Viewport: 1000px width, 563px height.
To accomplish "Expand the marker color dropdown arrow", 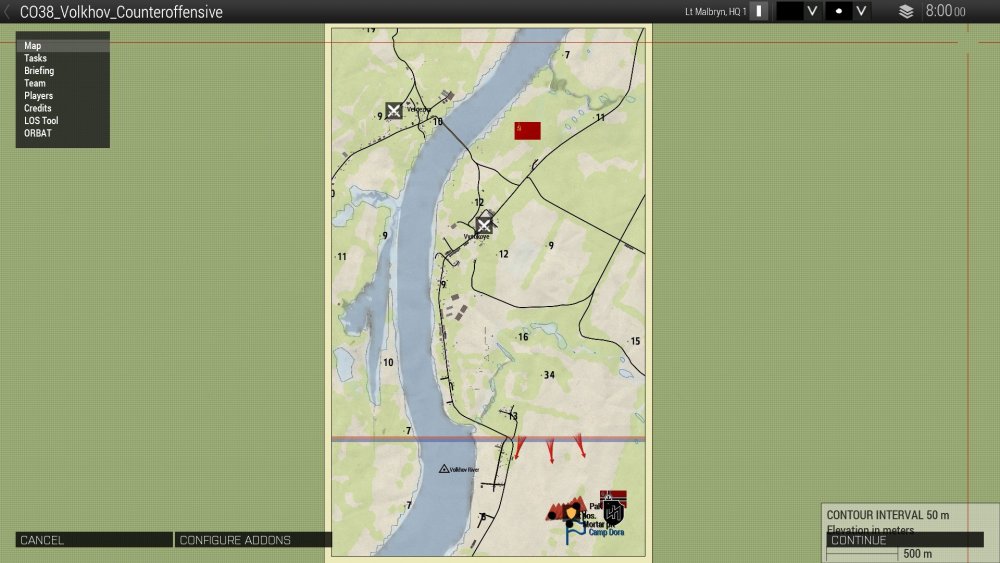I will coord(813,11).
